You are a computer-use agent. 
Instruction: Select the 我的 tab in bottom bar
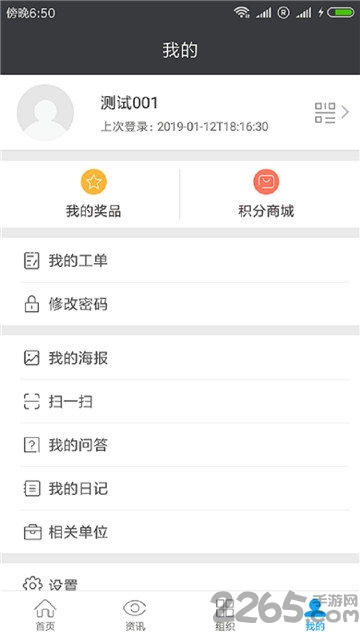[x=315, y=615]
